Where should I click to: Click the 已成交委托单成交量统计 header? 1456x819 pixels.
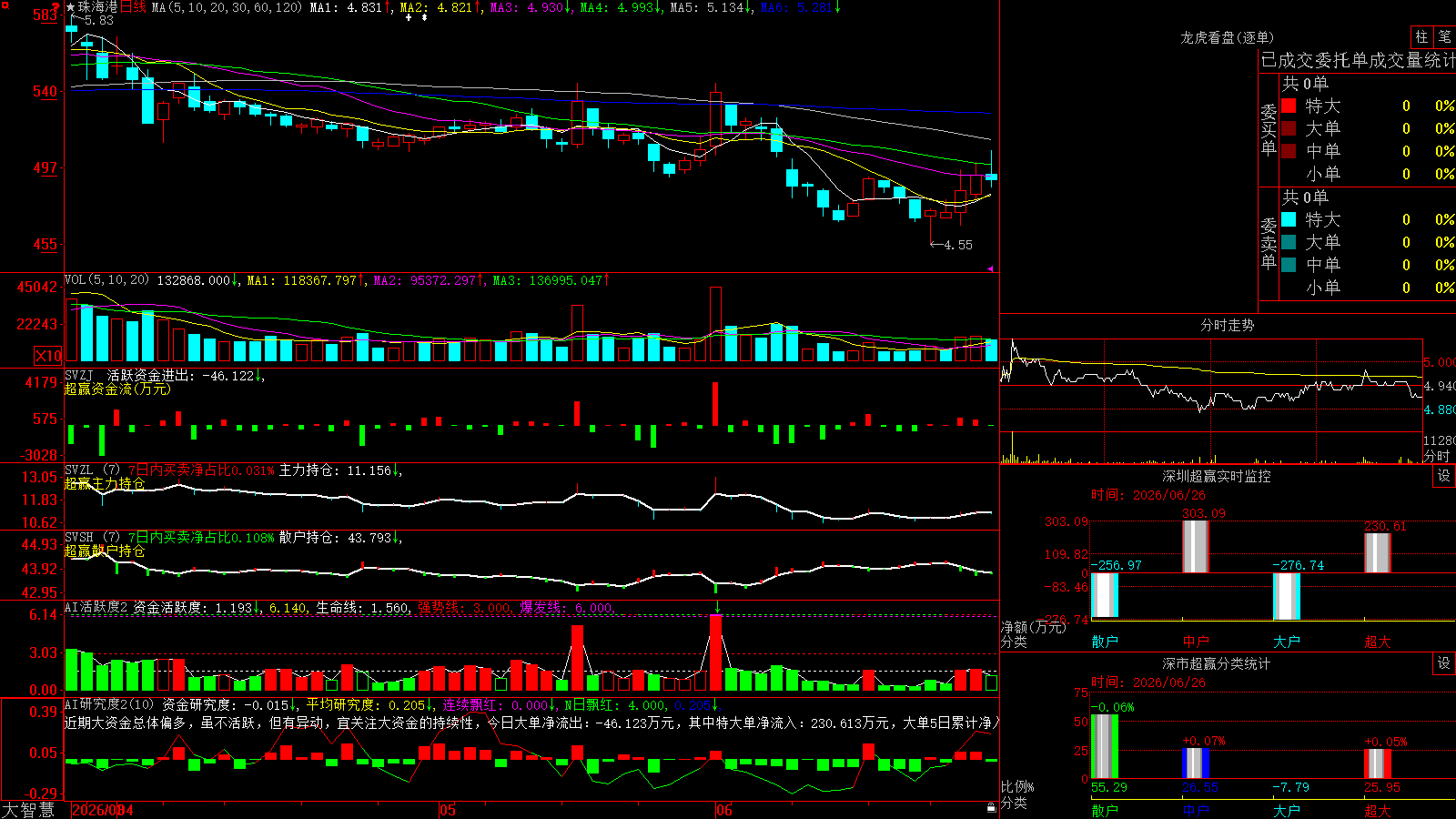click(1358, 60)
